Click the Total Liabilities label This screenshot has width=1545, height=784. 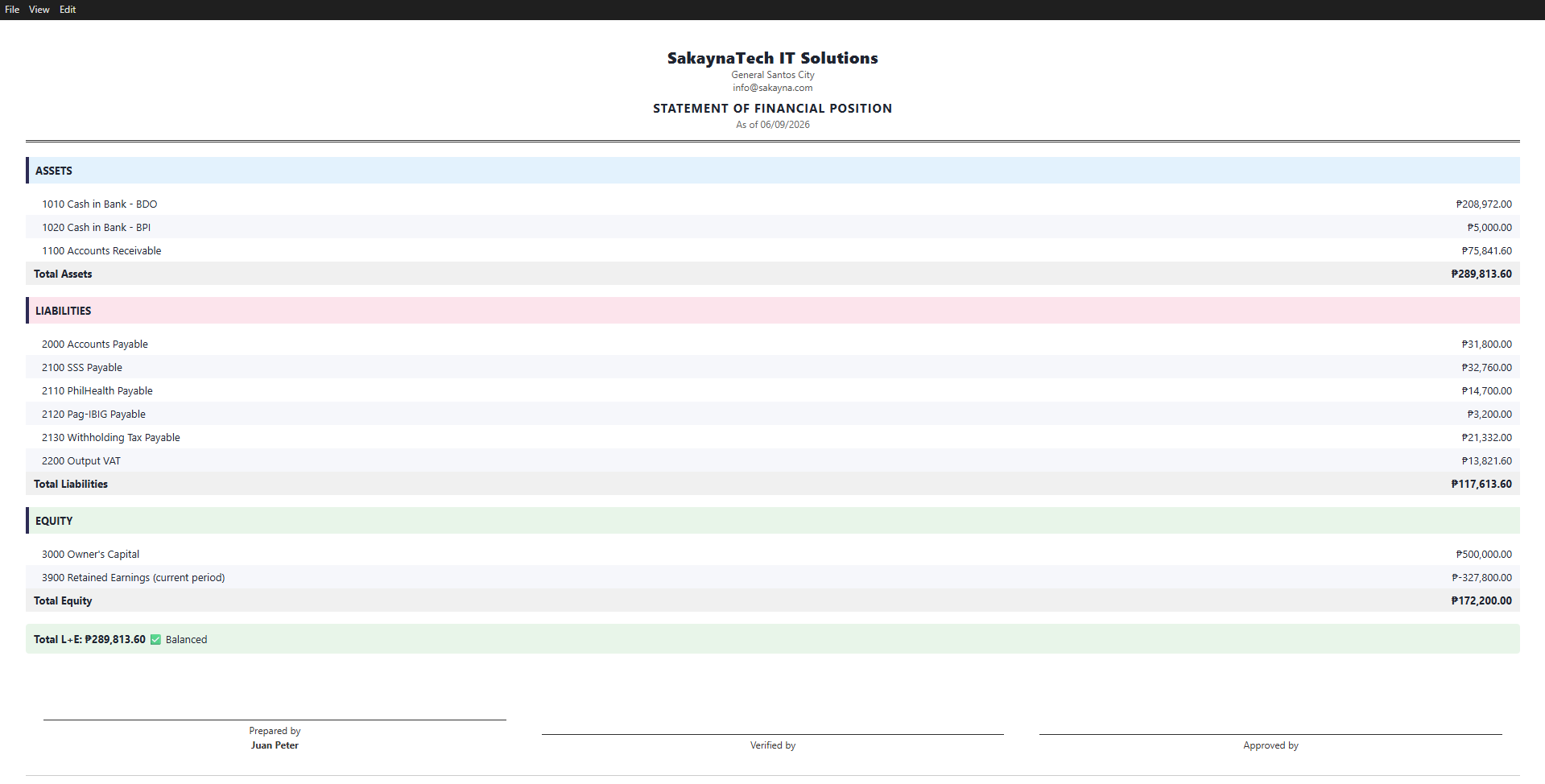click(x=71, y=485)
